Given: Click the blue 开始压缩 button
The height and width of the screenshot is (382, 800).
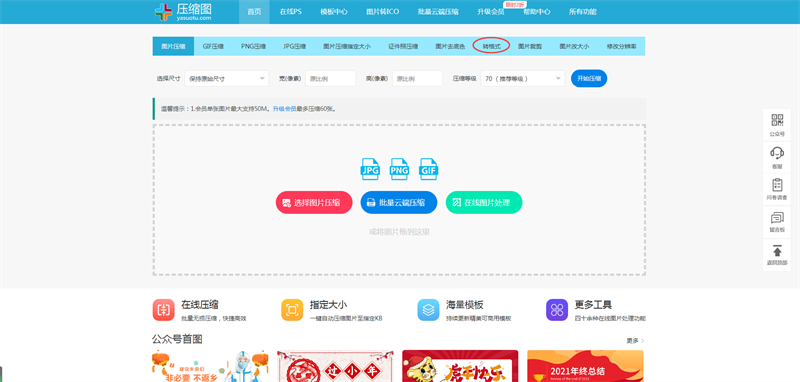Looking at the screenshot, I should point(589,79).
